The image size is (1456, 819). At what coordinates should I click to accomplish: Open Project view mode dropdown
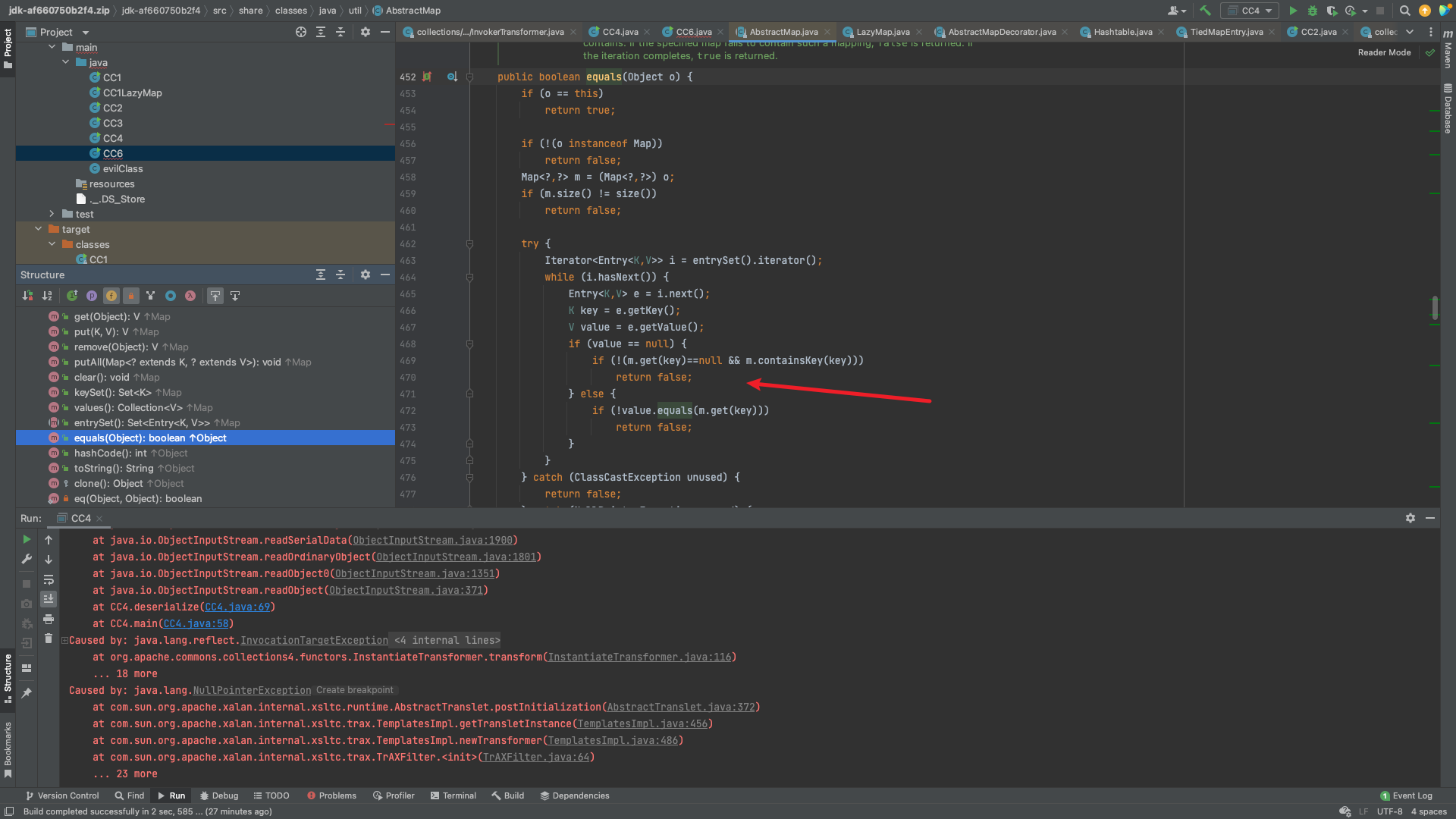click(x=86, y=33)
